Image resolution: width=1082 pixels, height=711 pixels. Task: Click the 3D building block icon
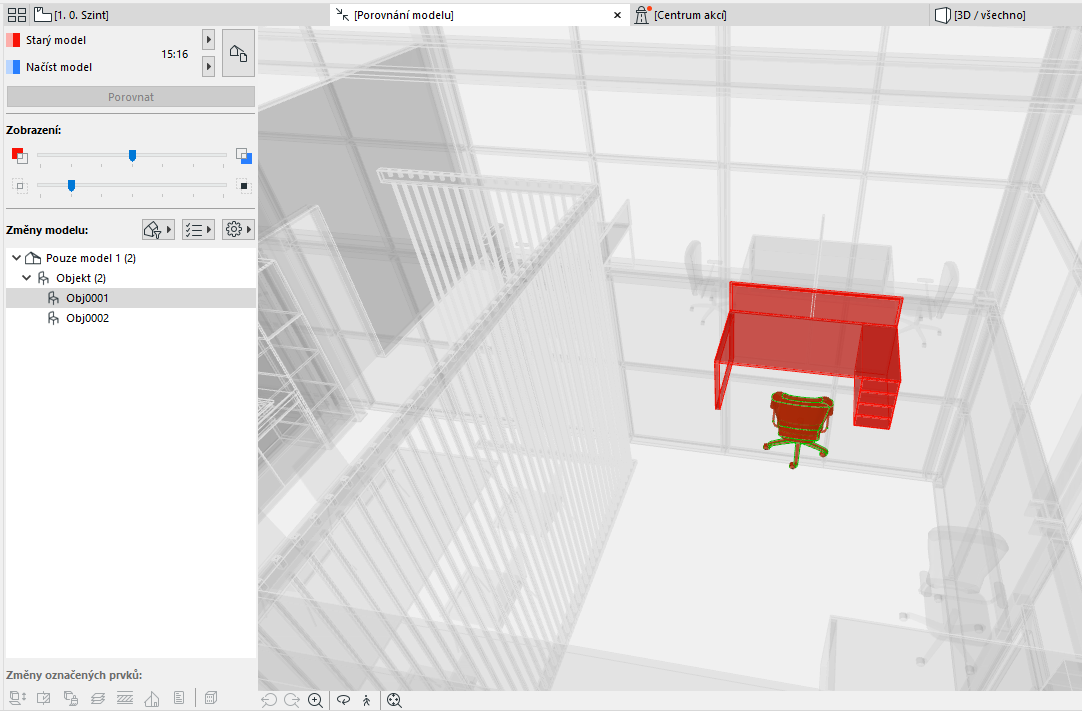(x=211, y=698)
